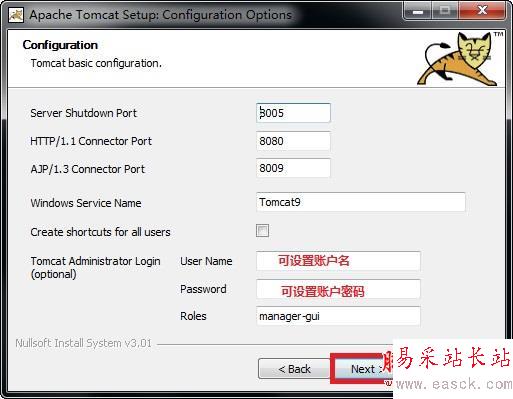Go back with the Back button
Screen dimensions: 513x399
(294, 369)
